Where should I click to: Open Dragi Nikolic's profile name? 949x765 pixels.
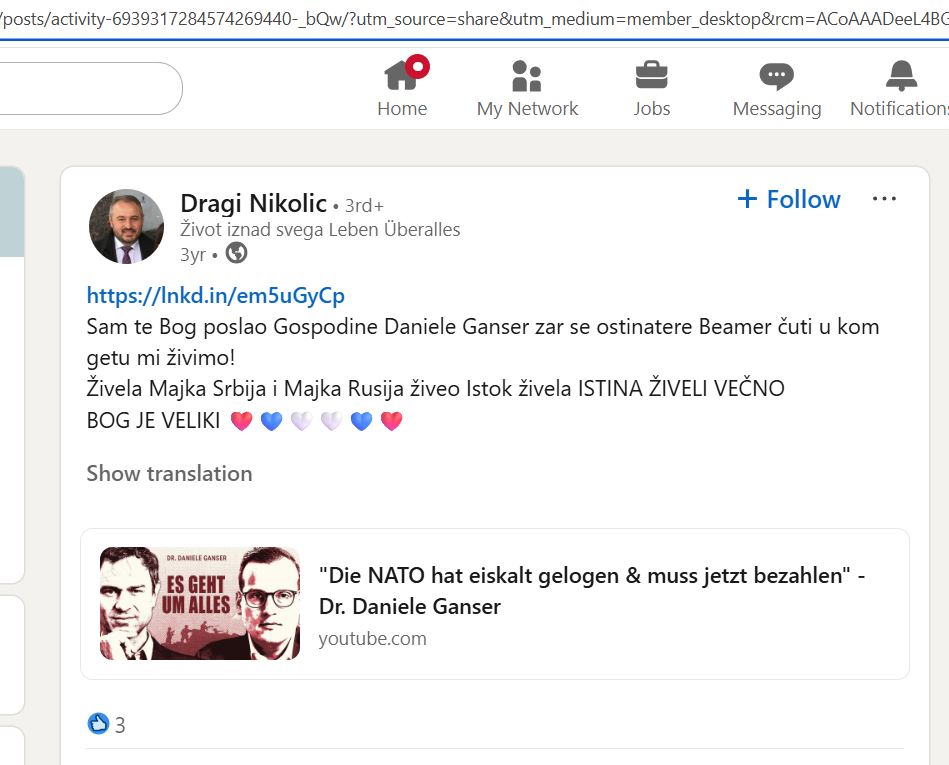(253, 203)
